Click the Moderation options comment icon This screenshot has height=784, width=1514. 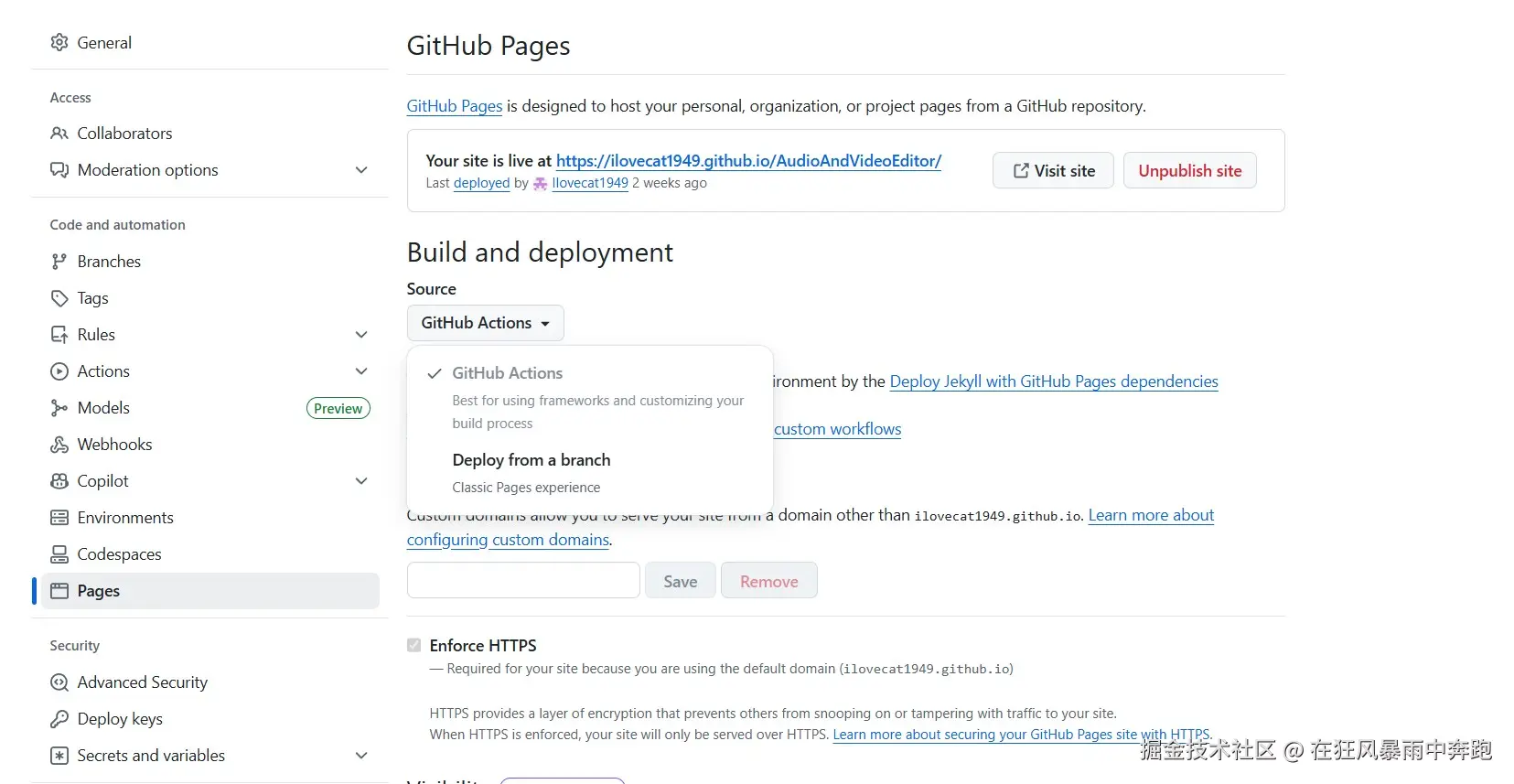click(x=59, y=170)
